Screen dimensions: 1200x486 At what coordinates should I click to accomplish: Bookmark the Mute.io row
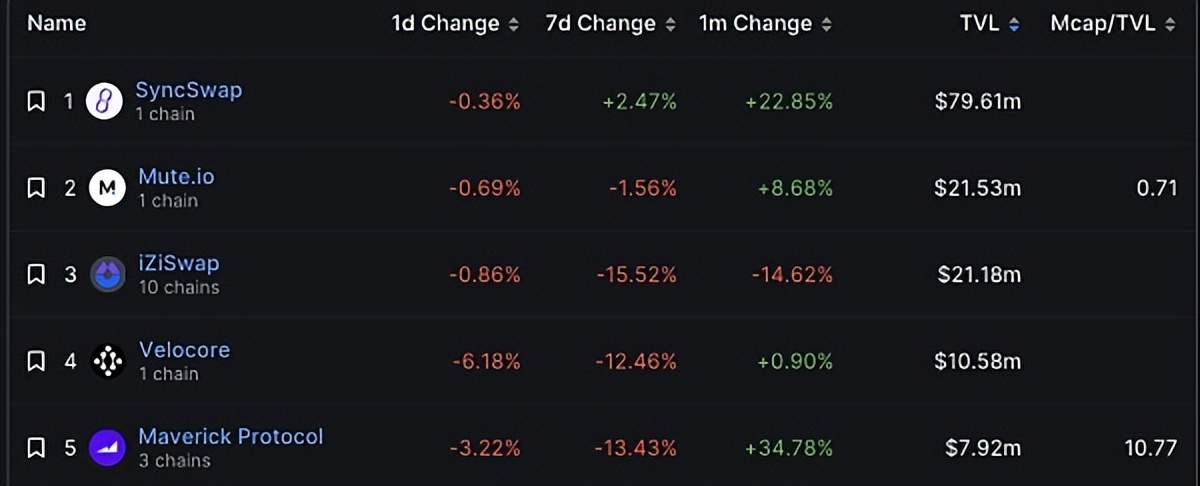coord(36,187)
